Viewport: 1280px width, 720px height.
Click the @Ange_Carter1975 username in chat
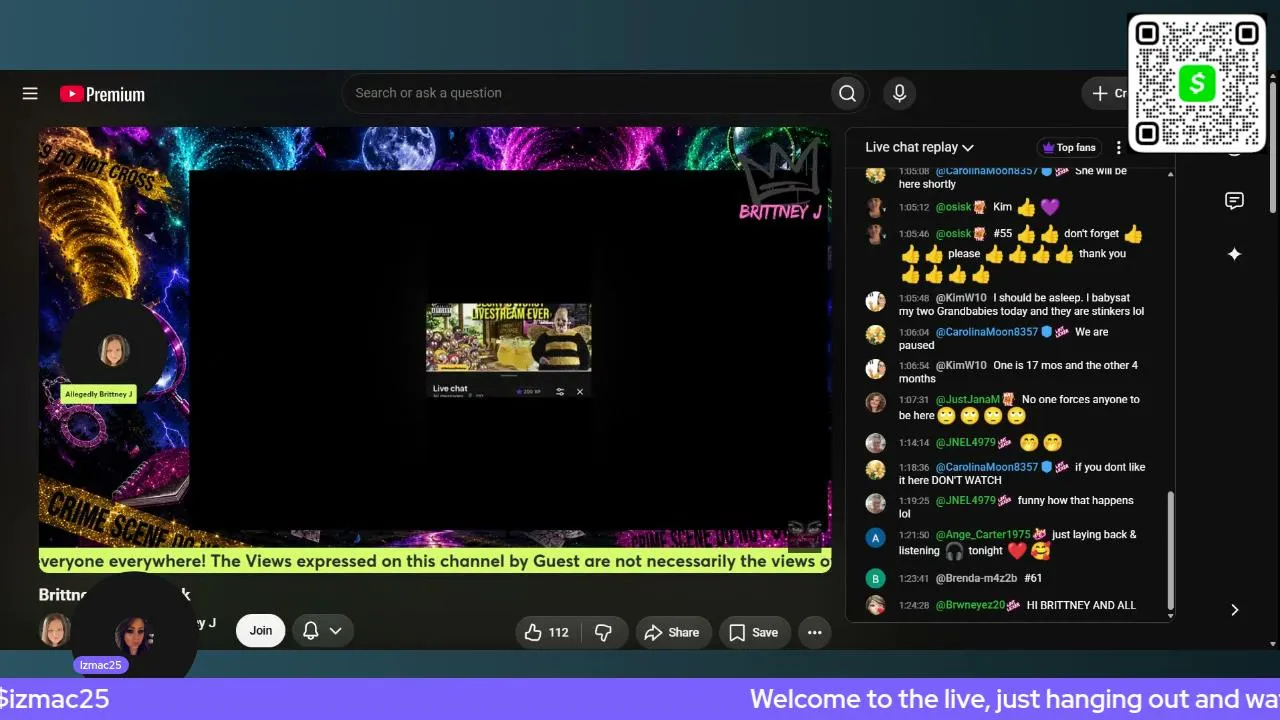983,534
